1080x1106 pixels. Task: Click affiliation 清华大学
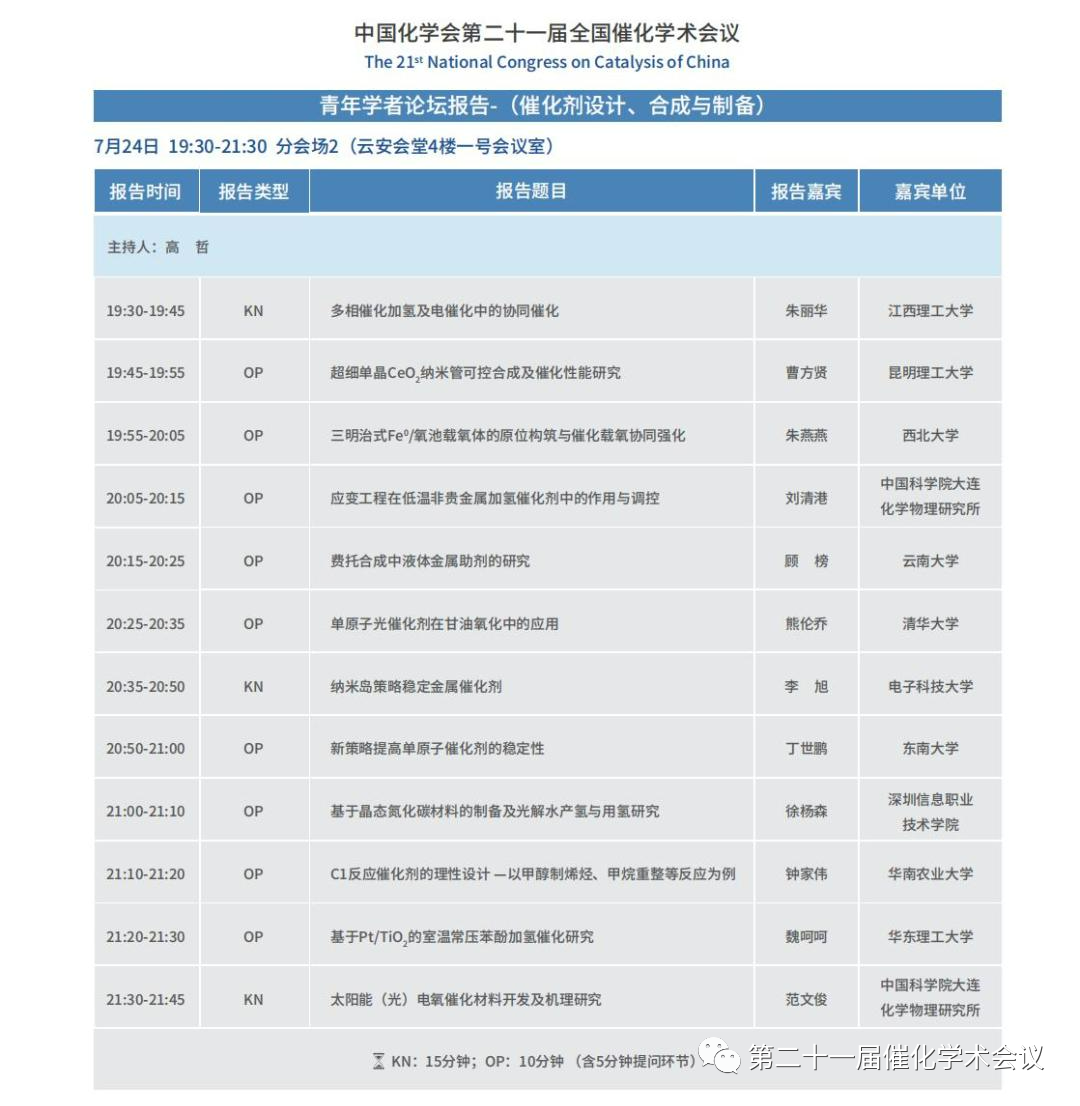[x=930, y=624]
